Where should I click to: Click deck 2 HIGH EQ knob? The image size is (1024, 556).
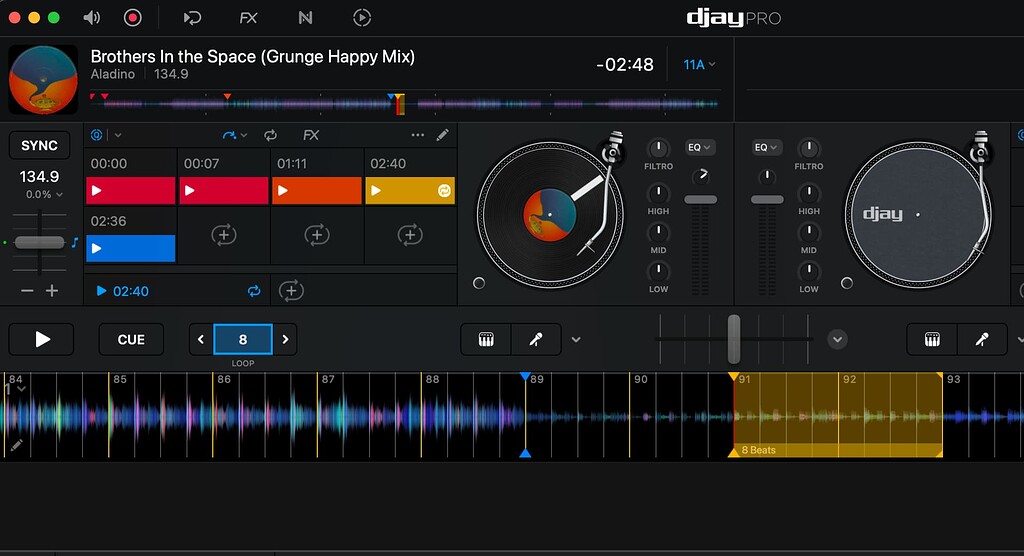[808, 193]
